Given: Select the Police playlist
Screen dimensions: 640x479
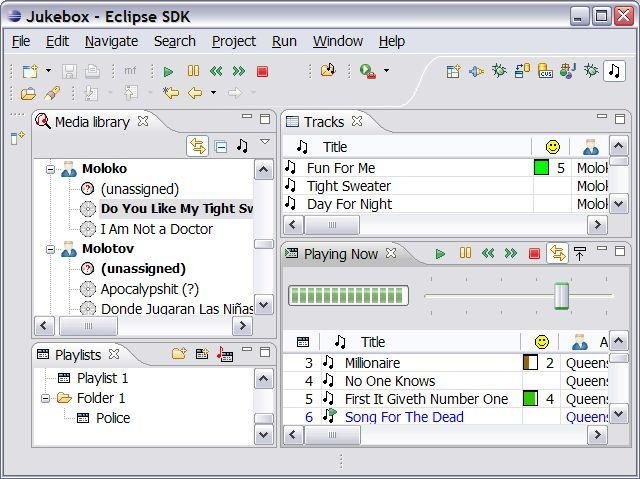Looking at the screenshot, I should click(113, 418).
